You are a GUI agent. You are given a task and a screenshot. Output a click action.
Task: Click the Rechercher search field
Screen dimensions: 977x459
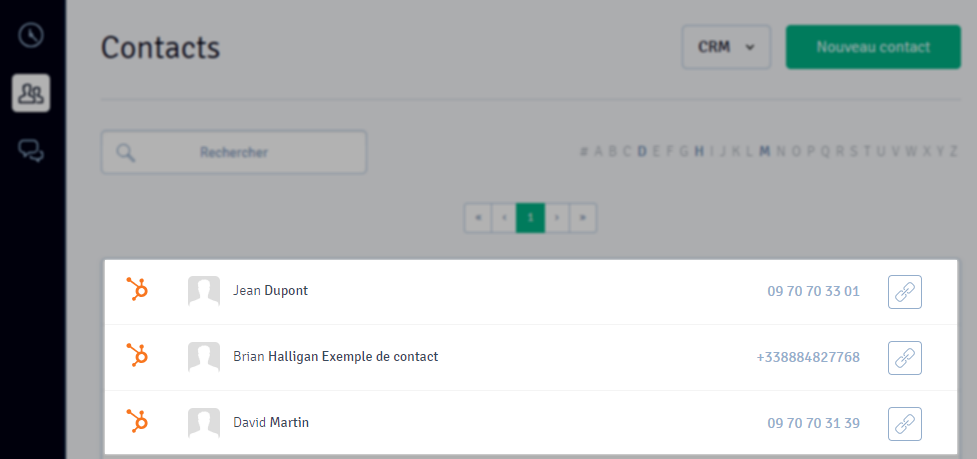pos(234,152)
